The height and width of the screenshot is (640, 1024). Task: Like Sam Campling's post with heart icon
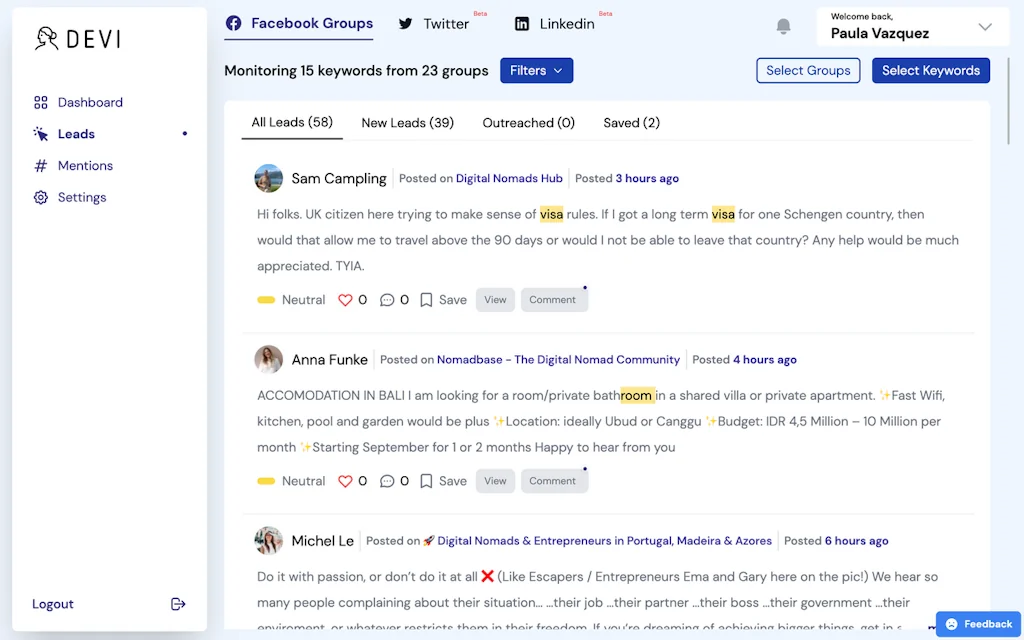pos(346,300)
